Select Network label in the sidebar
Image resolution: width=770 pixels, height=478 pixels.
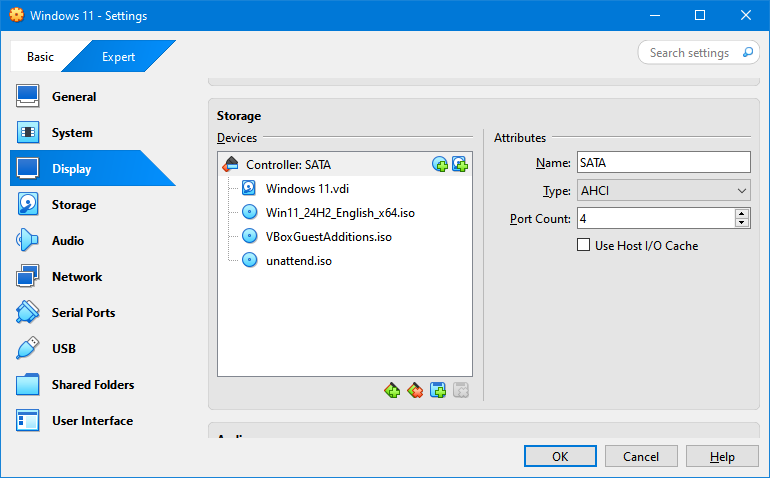(77, 277)
